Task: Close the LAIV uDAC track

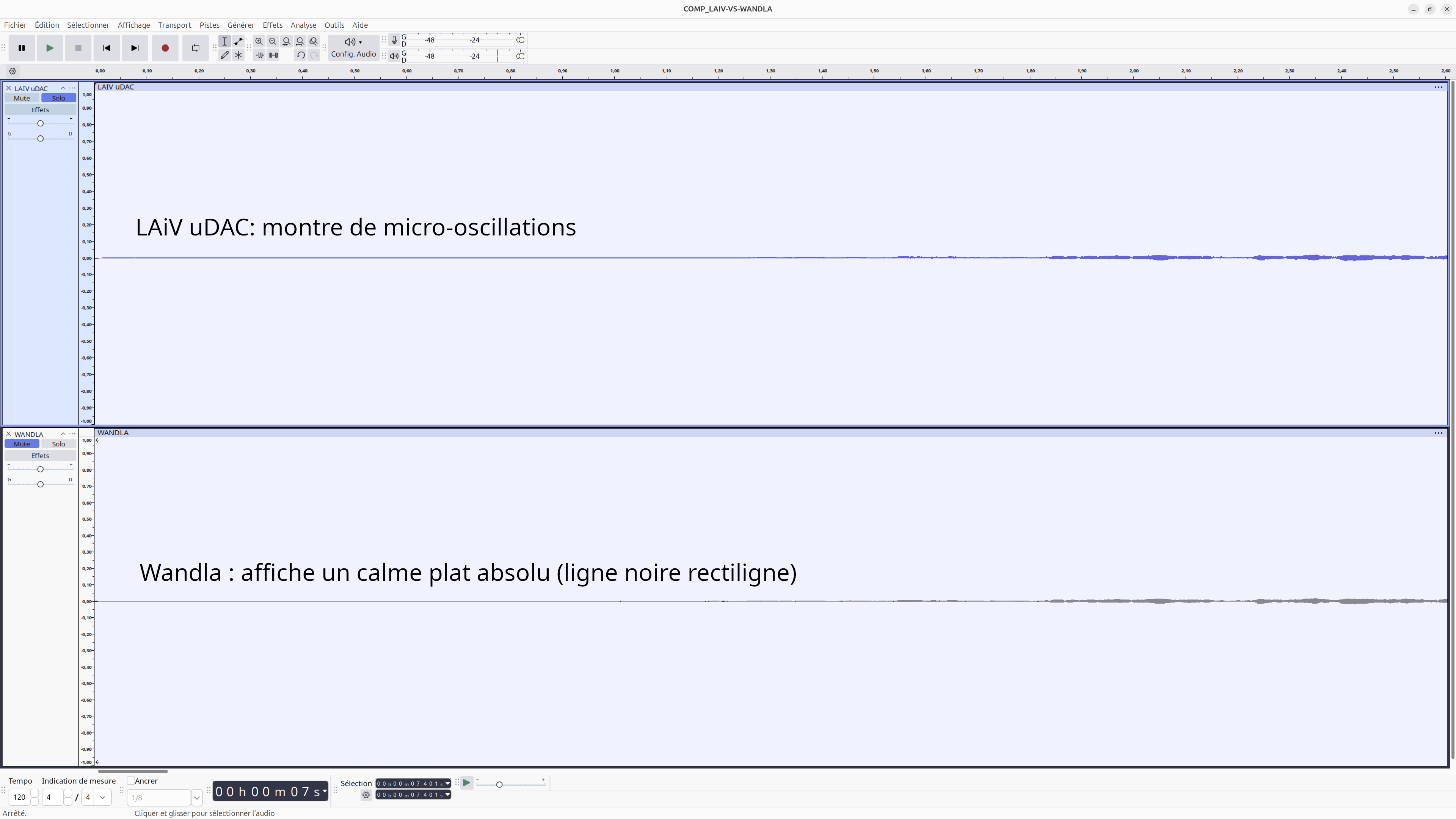Action: coord(8,88)
